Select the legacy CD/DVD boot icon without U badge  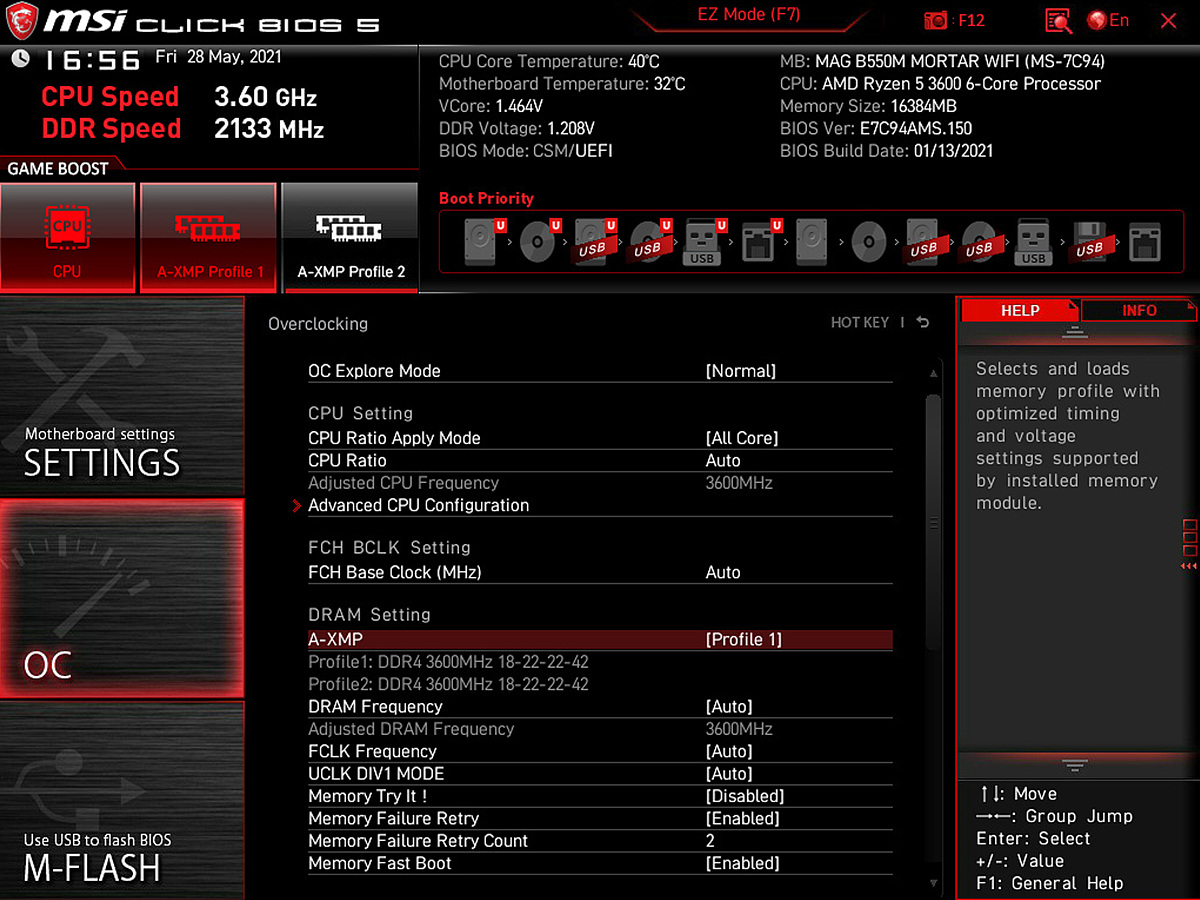[x=869, y=241]
